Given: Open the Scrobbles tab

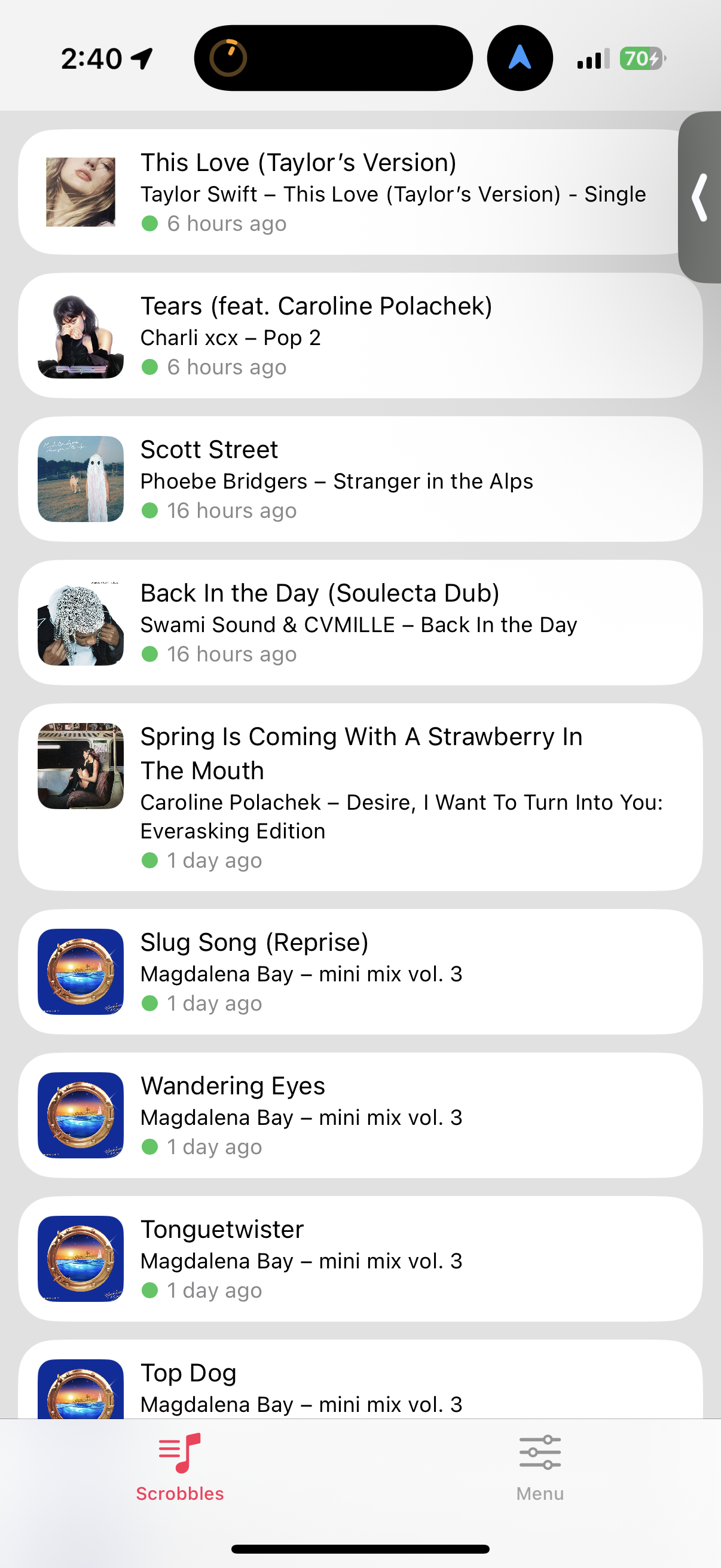Looking at the screenshot, I should coord(179,1468).
